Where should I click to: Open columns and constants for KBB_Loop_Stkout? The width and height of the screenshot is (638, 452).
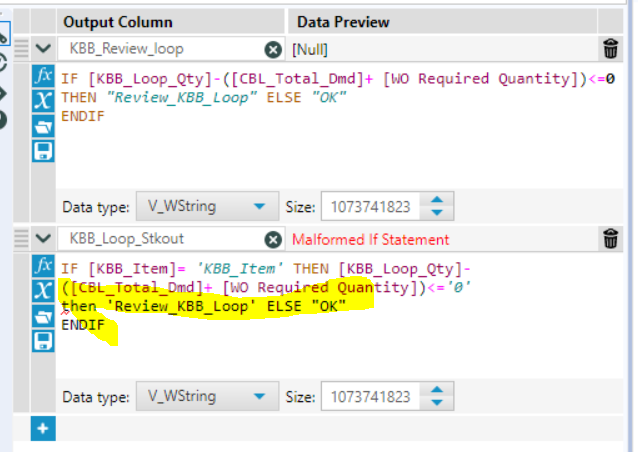click(x=43, y=290)
